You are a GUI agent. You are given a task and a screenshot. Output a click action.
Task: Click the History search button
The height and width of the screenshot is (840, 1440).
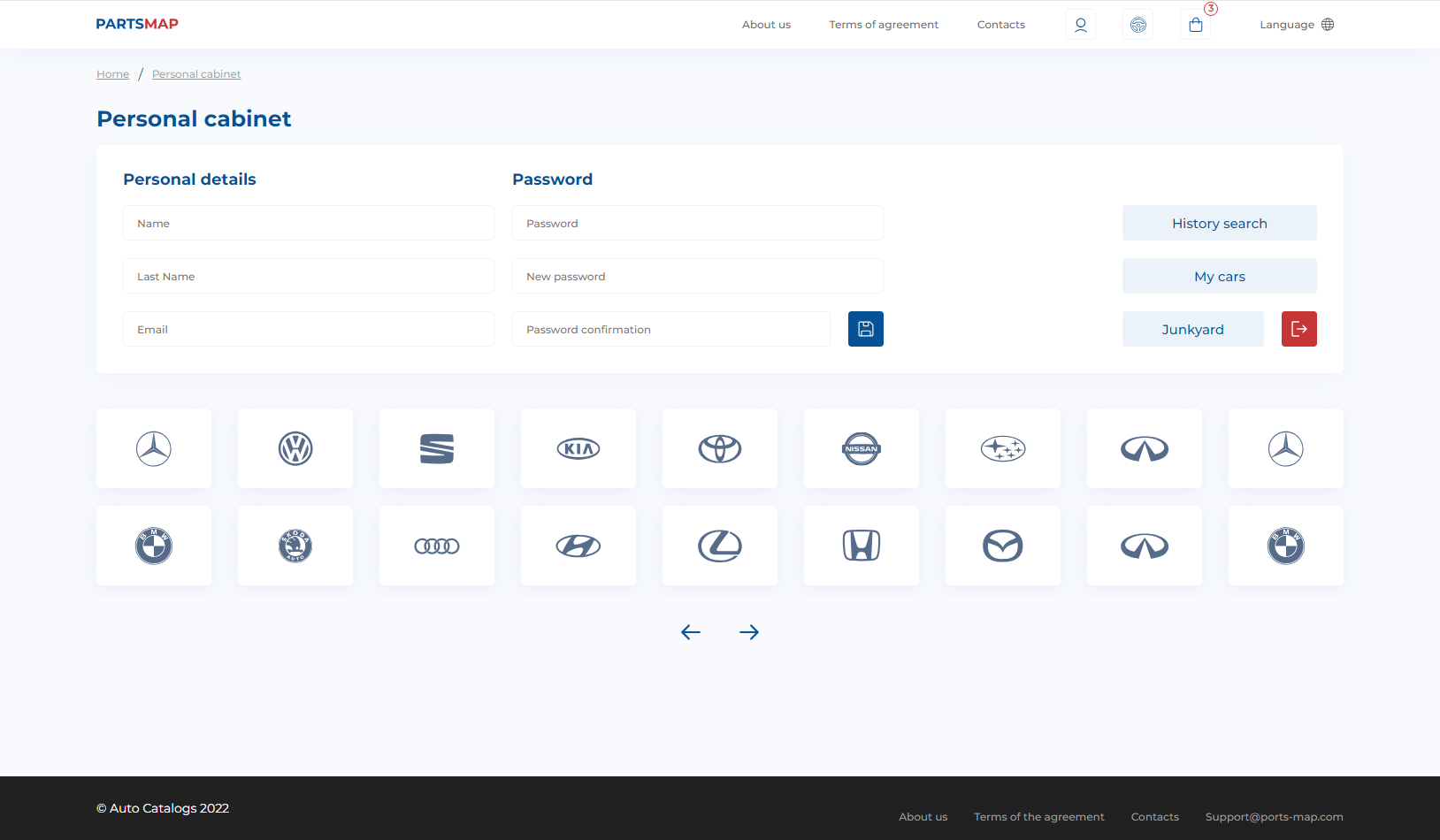click(x=1220, y=223)
